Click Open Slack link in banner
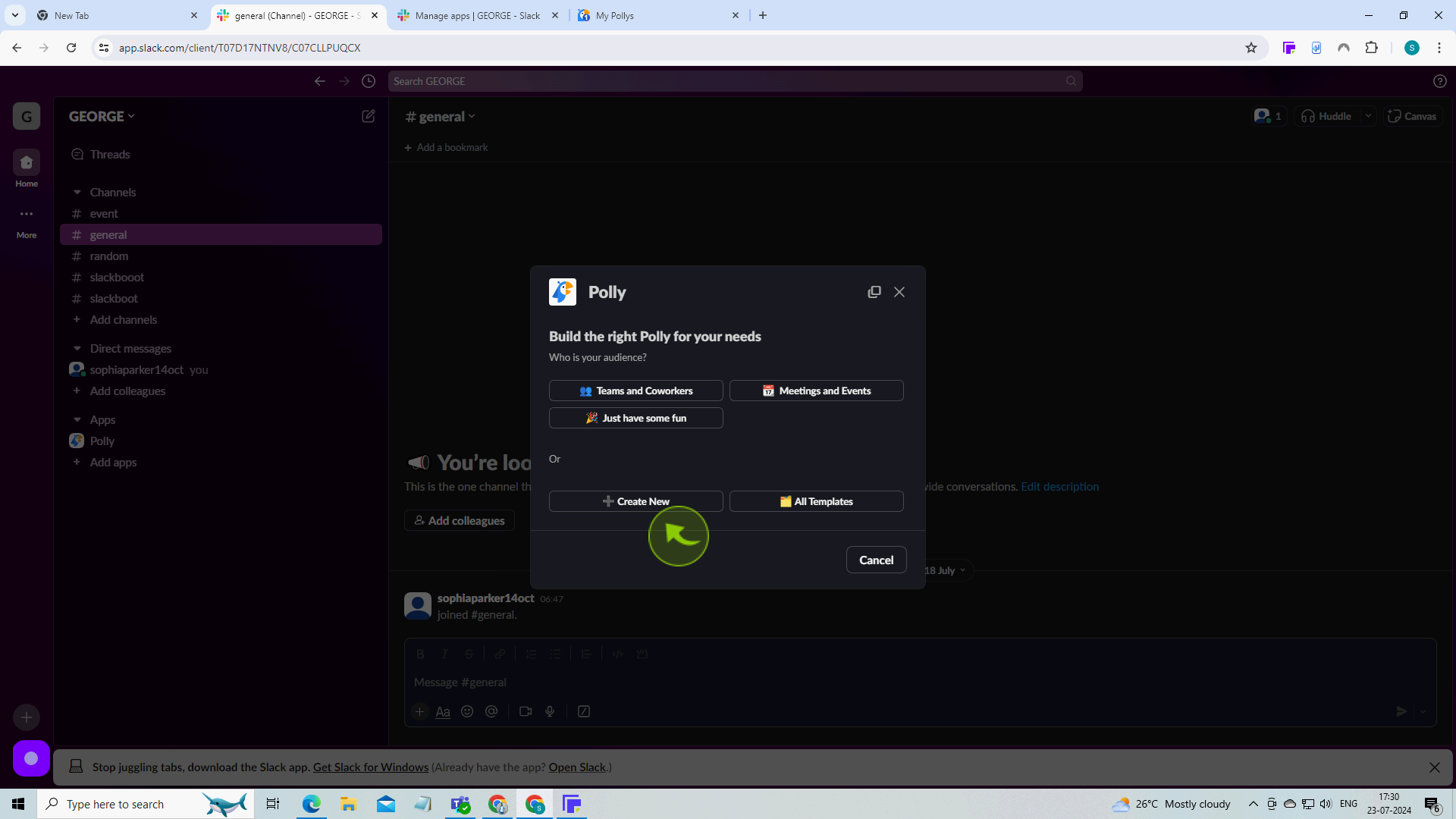 pos(577,767)
